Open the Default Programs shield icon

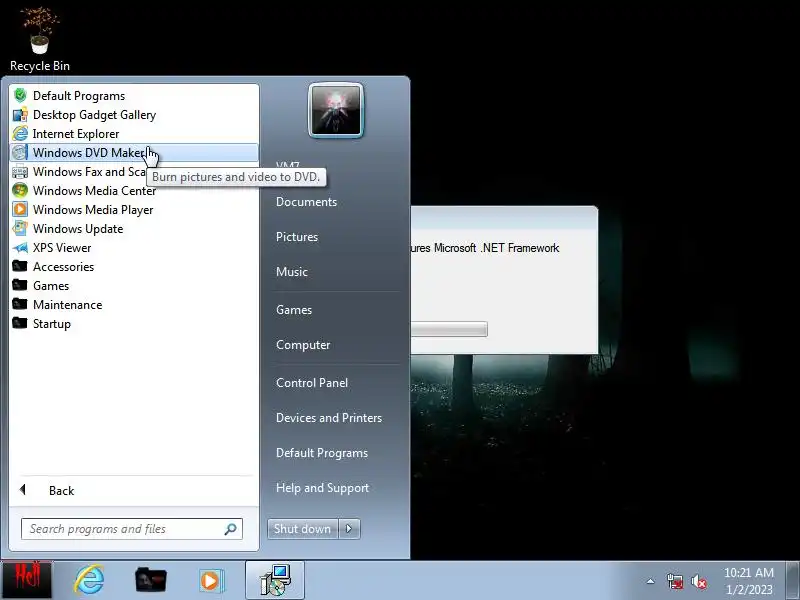click(20, 96)
